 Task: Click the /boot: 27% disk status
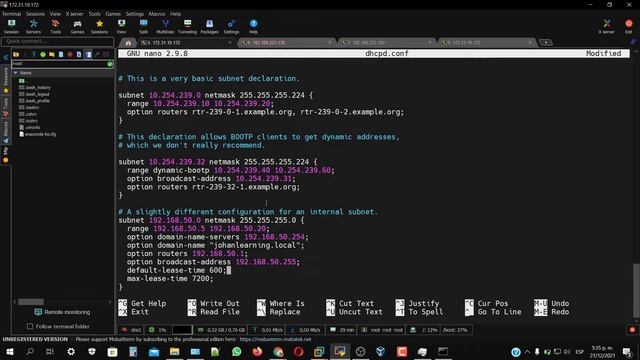(455, 330)
